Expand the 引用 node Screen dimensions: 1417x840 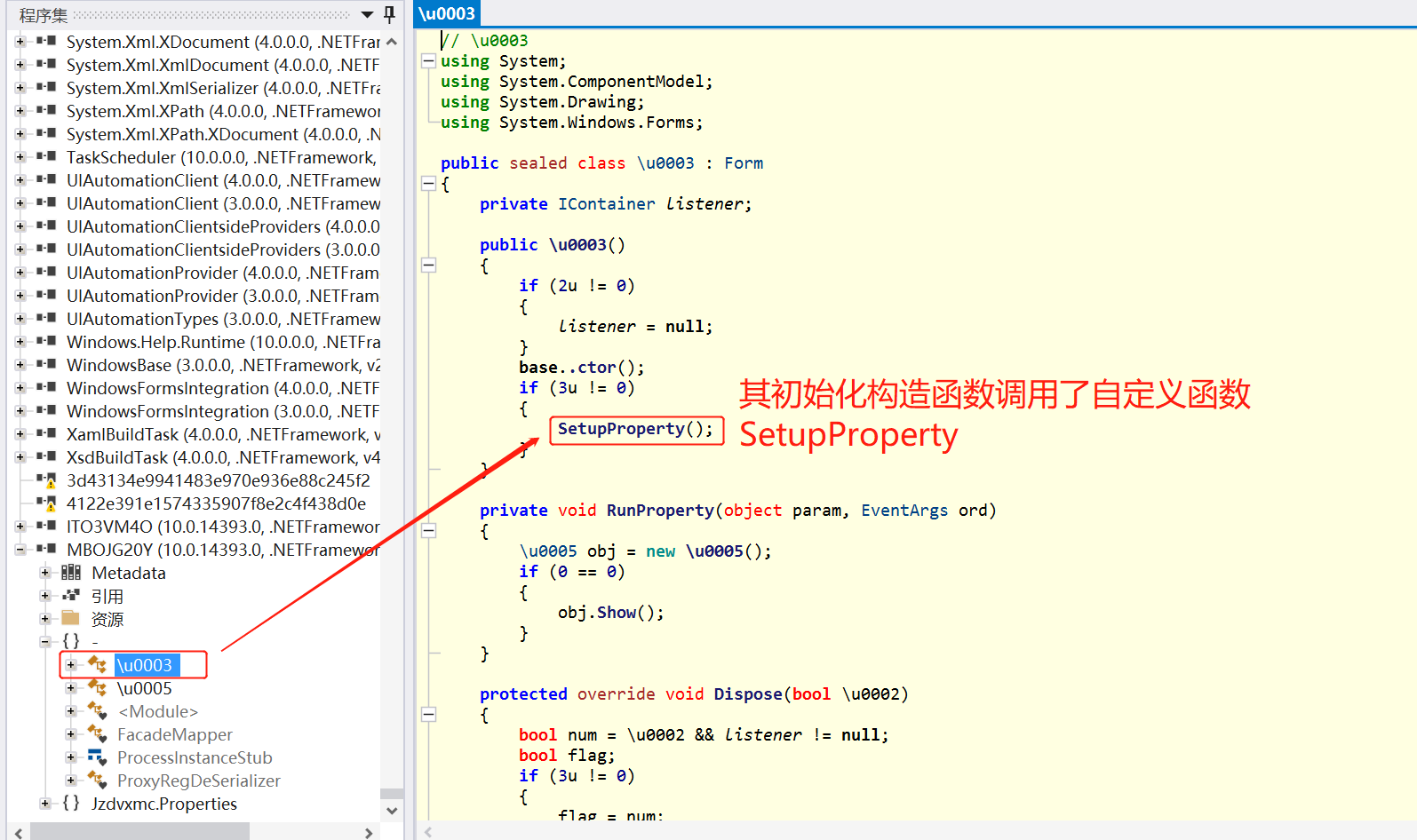pos(44,596)
